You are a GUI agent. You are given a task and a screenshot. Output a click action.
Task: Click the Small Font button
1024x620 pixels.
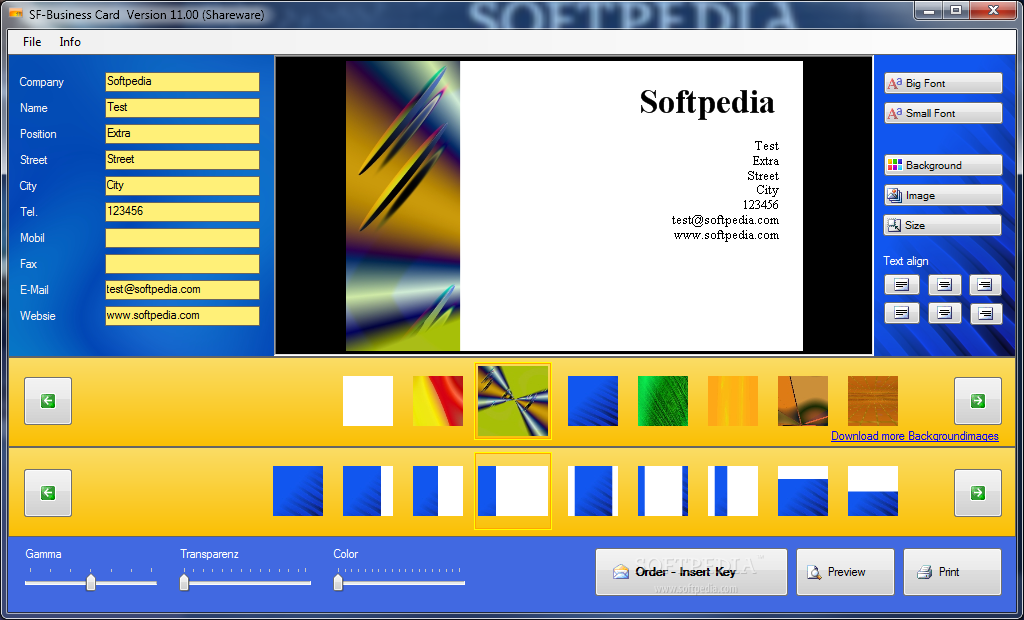tap(943, 113)
